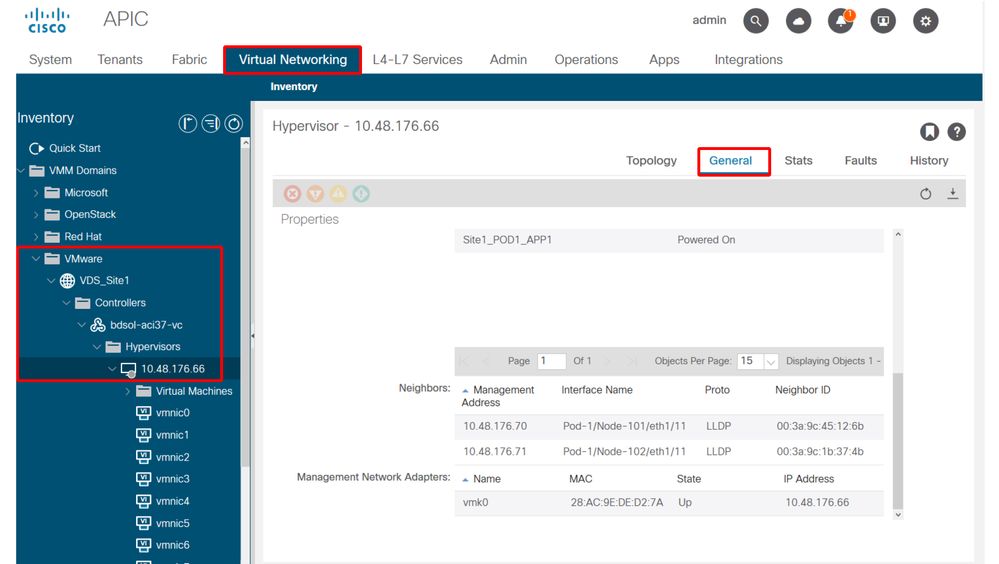Click the yellow minor fault icon
The width and height of the screenshot is (999, 564).
338,194
